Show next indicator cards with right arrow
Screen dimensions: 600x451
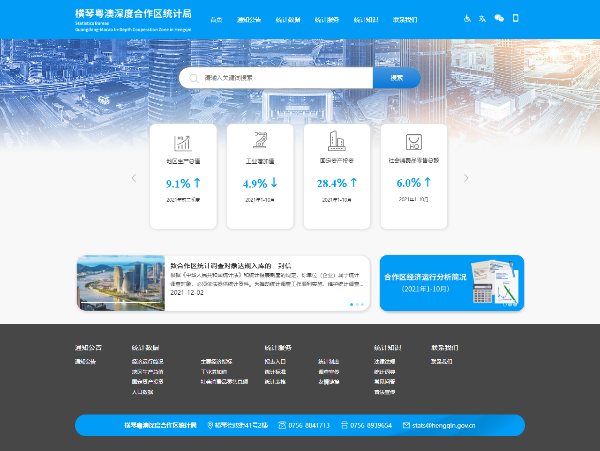[465, 179]
